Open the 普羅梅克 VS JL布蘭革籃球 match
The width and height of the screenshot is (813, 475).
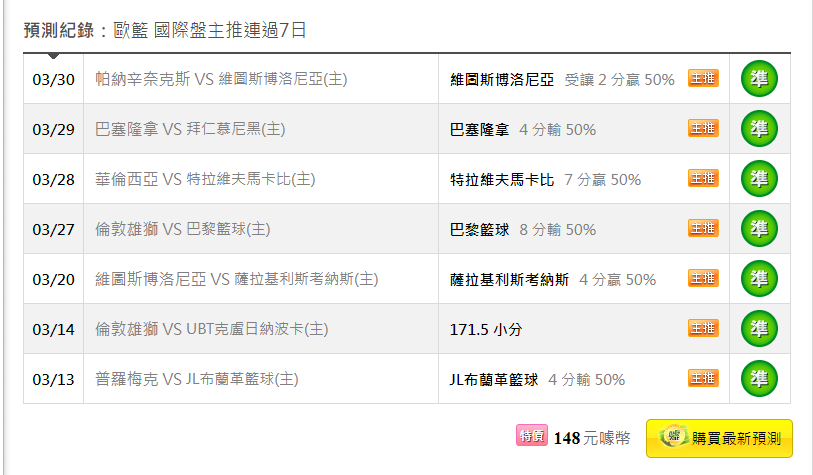click(197, 379)
